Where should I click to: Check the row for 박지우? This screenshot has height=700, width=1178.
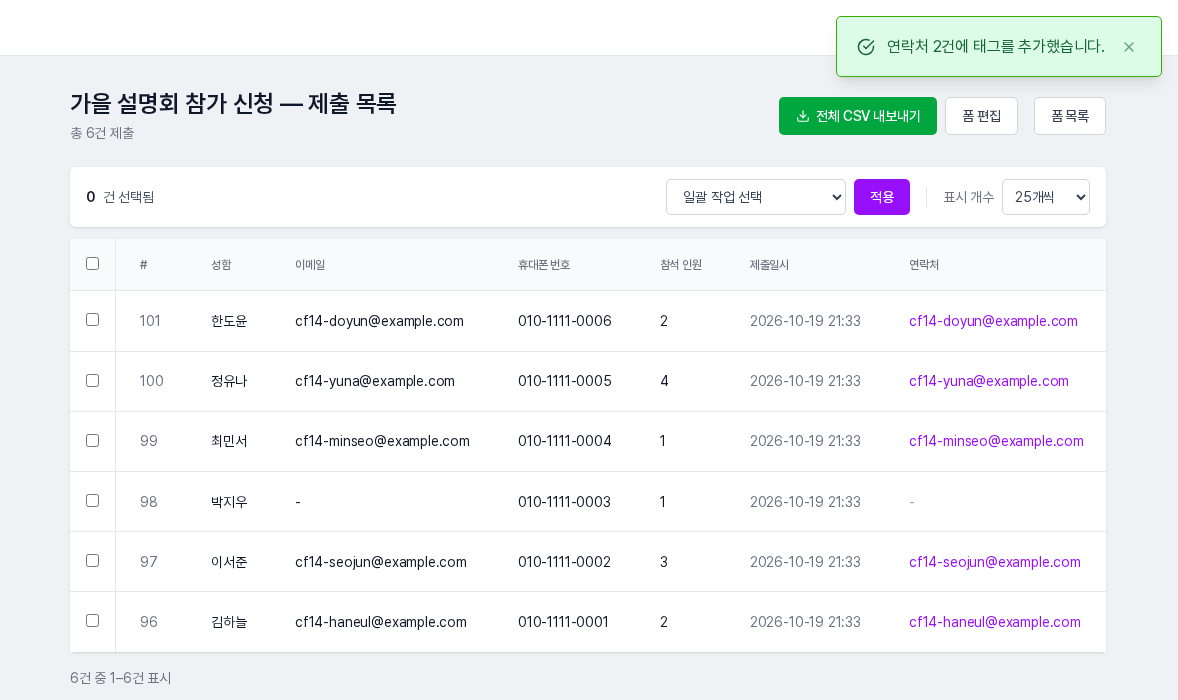point(92,501)
